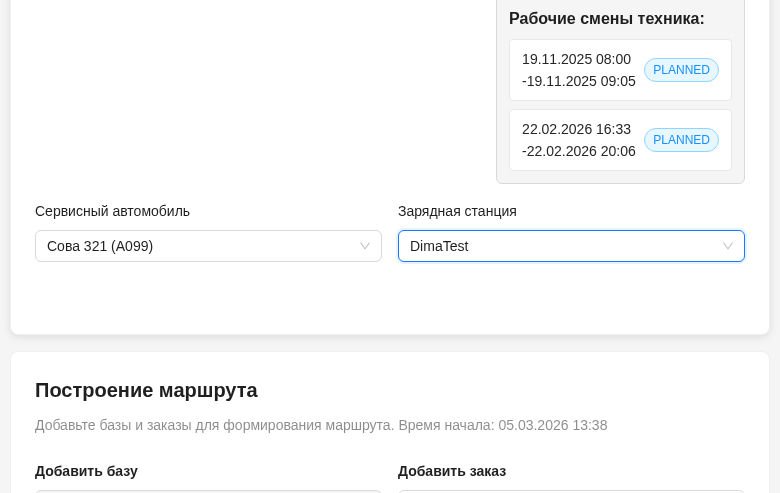Click the Рабочие смены техника heading

pyautogui.click(x=606, y=18)
